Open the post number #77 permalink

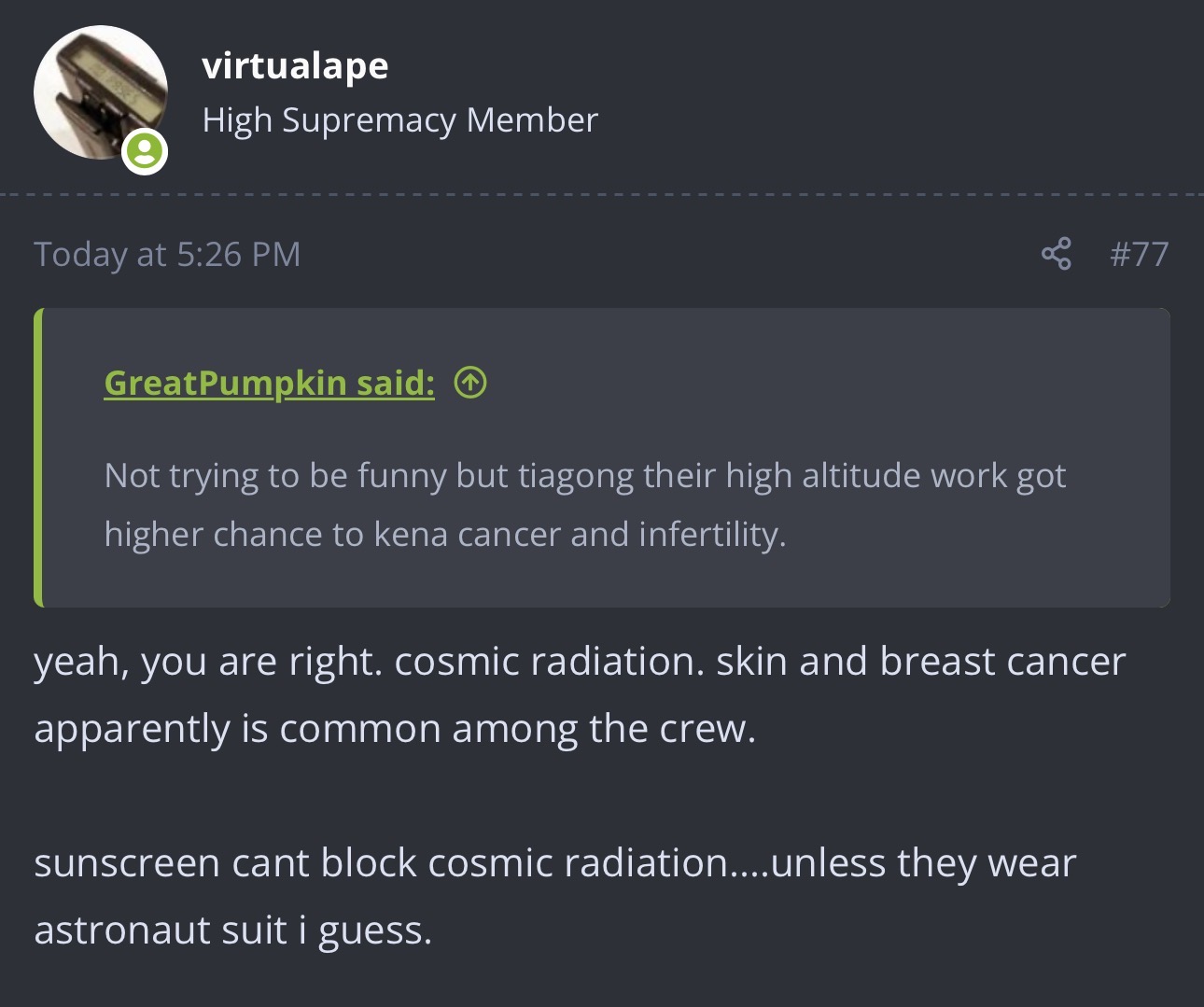point(1139,254)
